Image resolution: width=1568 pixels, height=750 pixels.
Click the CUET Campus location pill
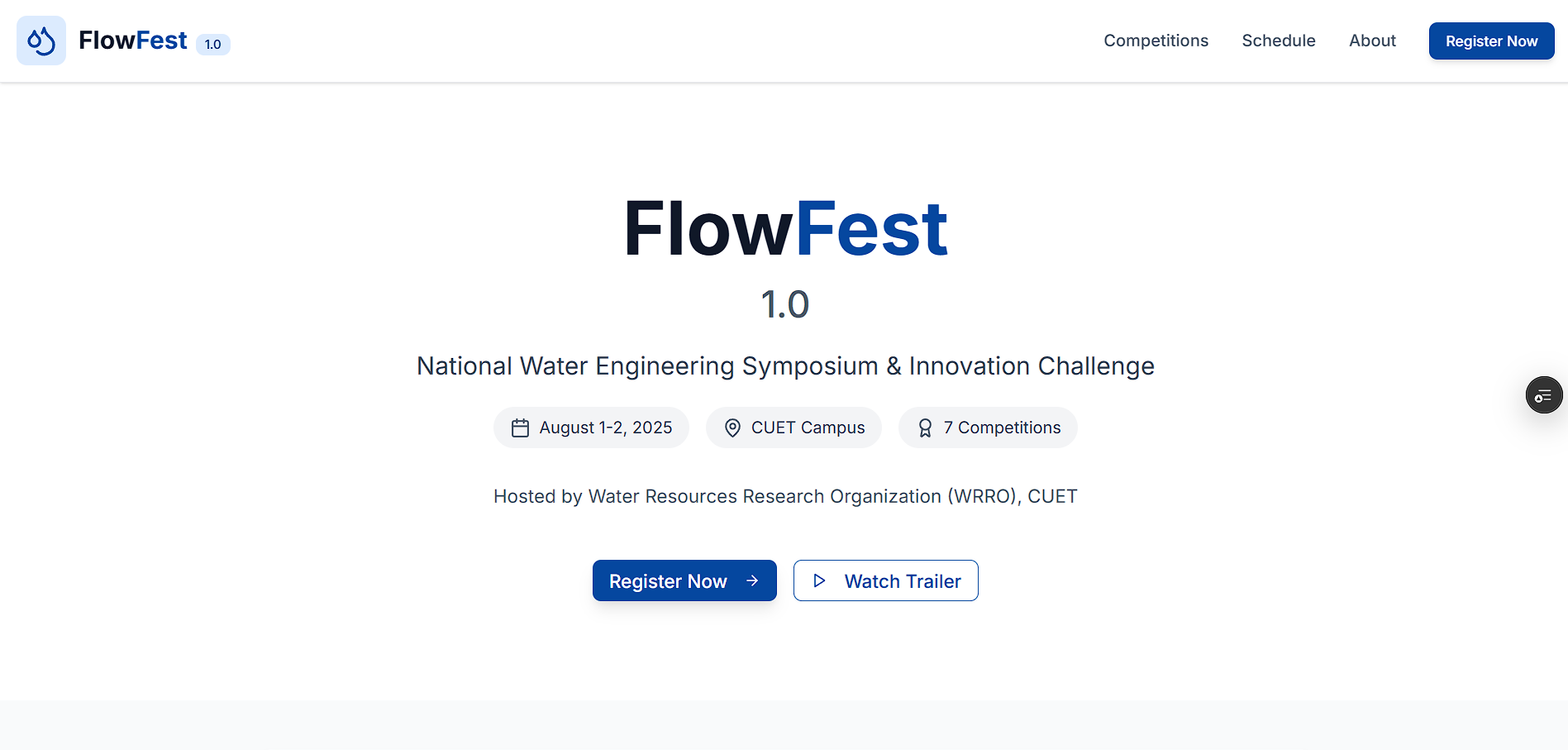click(x=794, y=428)
